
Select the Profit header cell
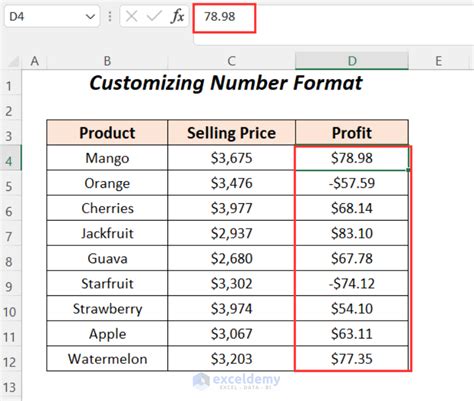[352, 133]
